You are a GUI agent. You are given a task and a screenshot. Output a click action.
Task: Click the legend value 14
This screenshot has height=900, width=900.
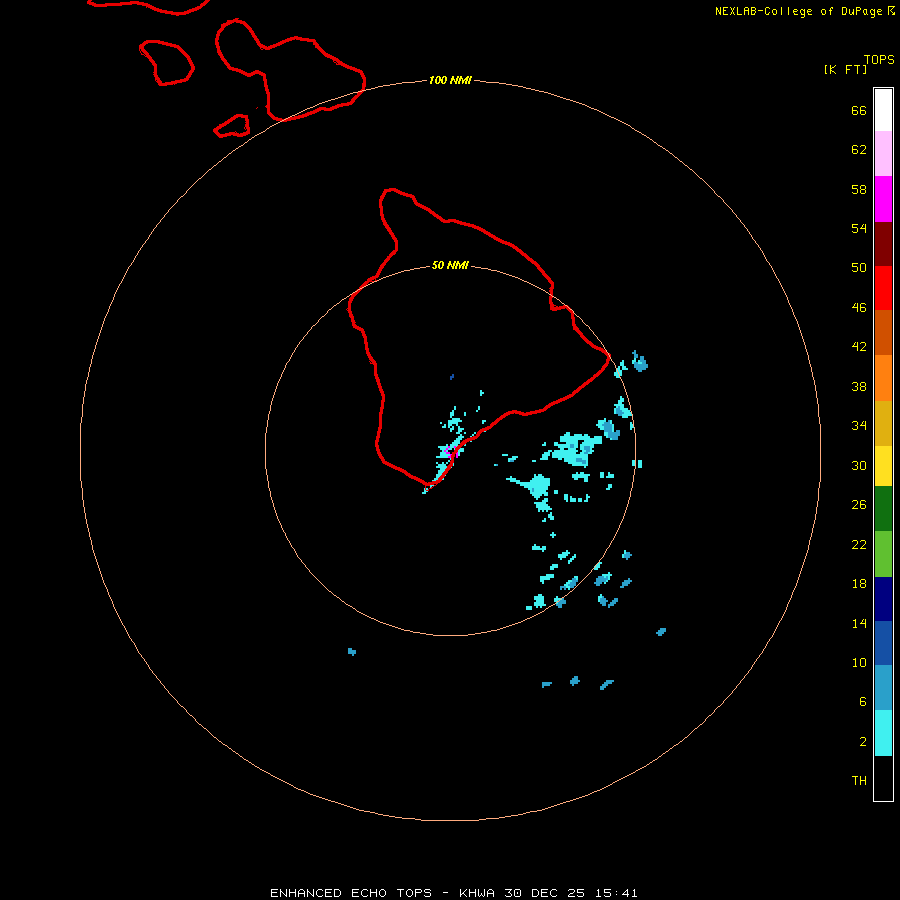coord(859,623)
